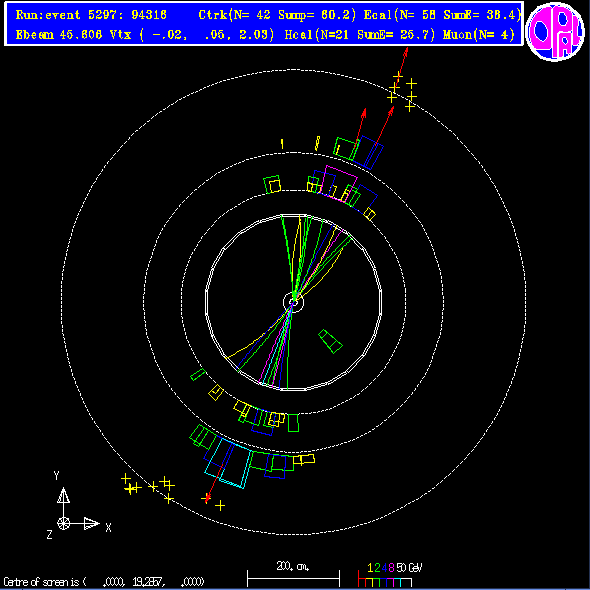Viewport: 590px width, 590px height.
Task: Select the Ecal(N= 58 SumE= 38.4) entry
Action: click(x=442, y=15)
